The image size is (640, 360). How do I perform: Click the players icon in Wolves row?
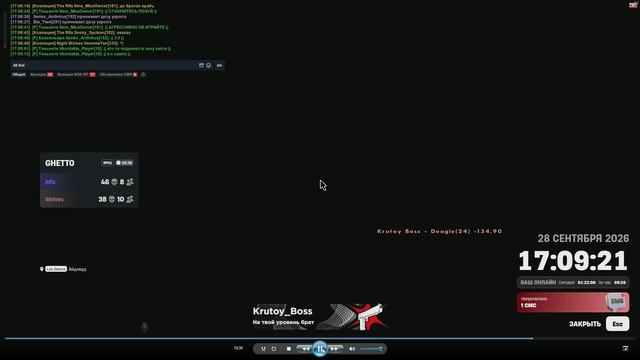130,199
